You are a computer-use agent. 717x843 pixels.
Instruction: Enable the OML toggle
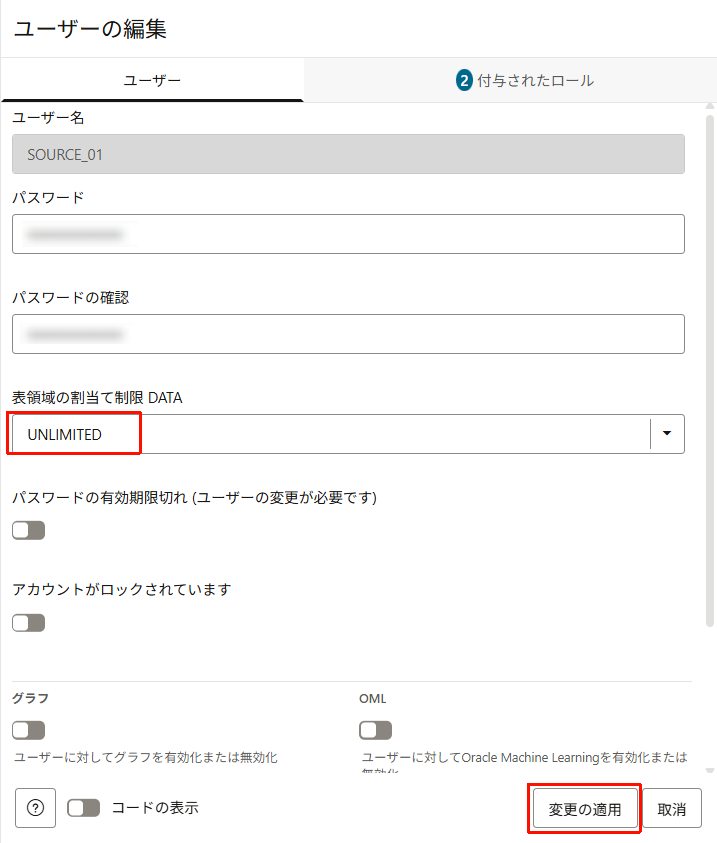[x=375, y=730]
